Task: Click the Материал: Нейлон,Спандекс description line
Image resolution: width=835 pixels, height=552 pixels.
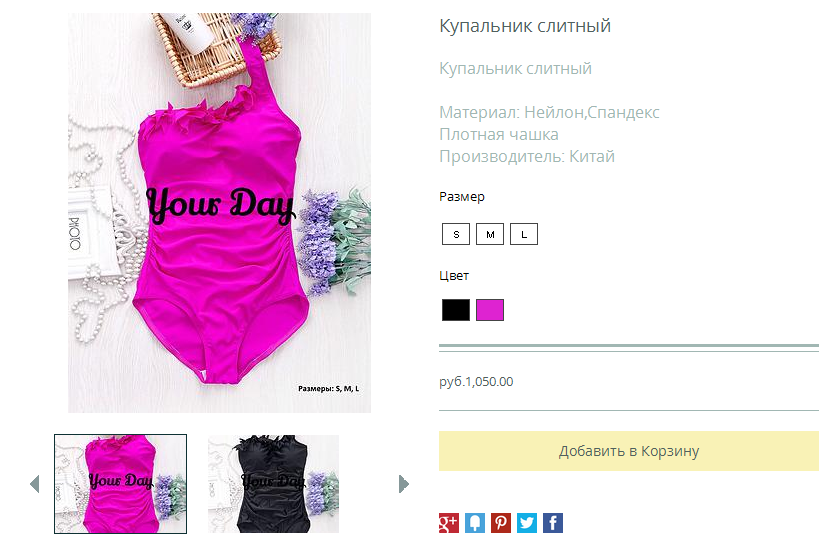Action: [549, 112]
